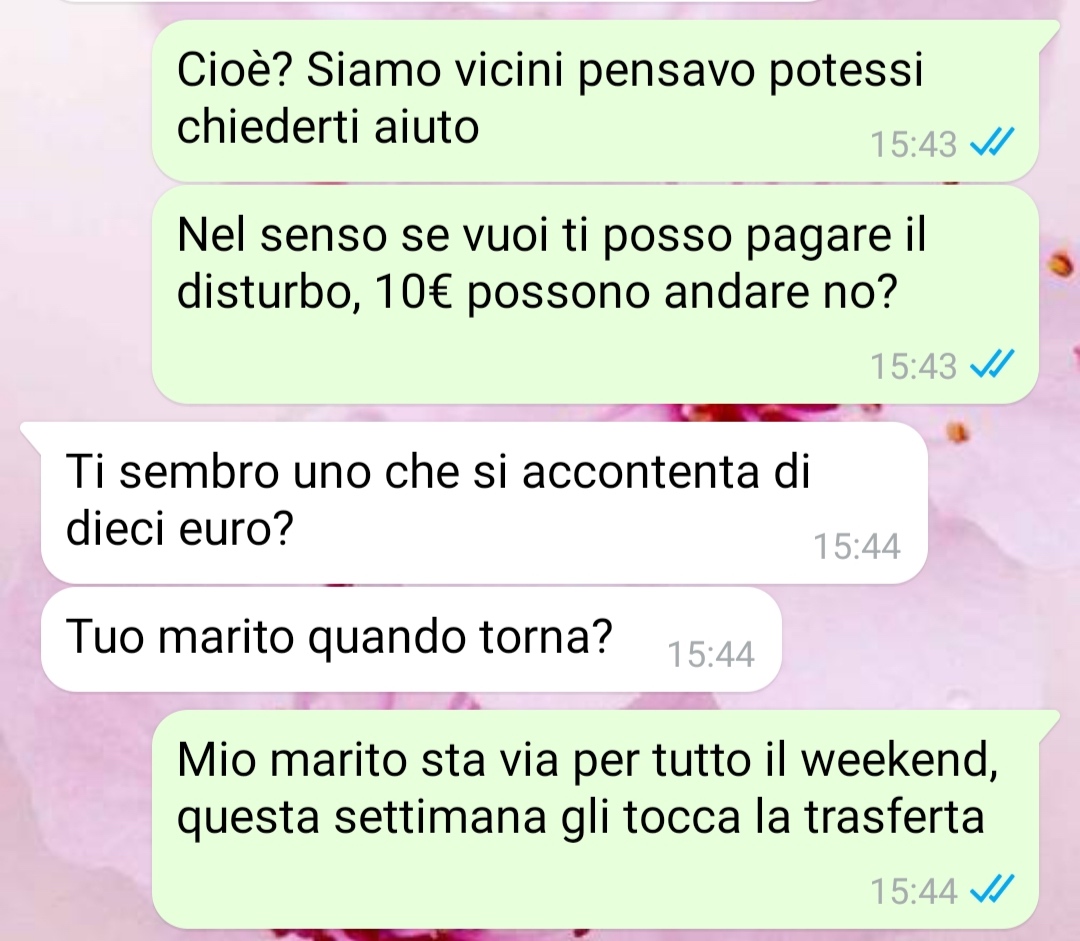
Task: Click blue read checkmarks on '10€ possono andare' message
Action: point(992,364)
